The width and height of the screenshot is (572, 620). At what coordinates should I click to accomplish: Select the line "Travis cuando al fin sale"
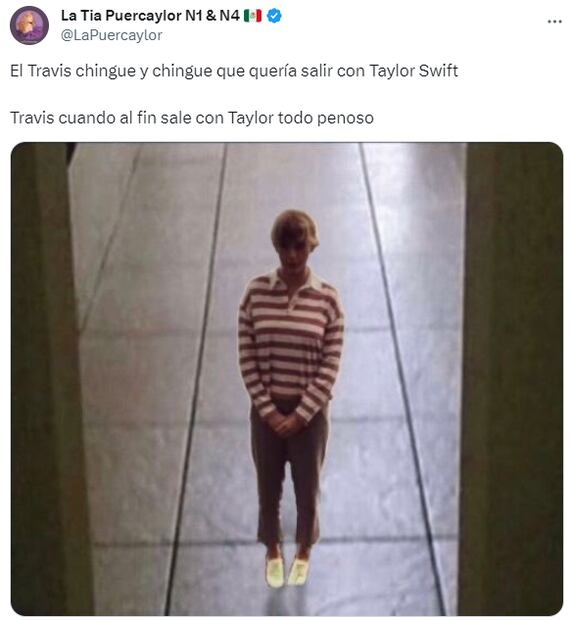click(192, 118)
